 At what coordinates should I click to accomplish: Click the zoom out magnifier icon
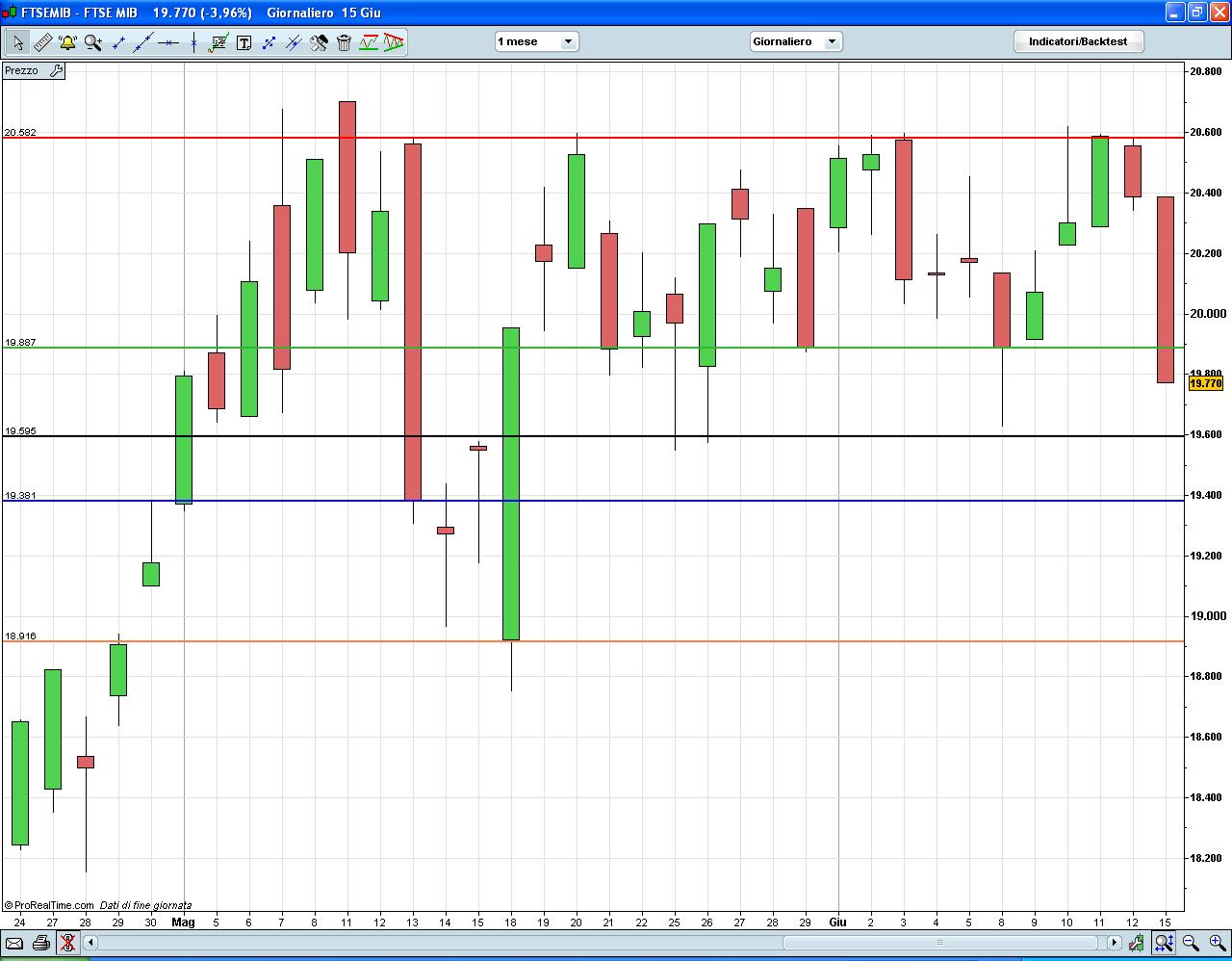point(1191,943)
